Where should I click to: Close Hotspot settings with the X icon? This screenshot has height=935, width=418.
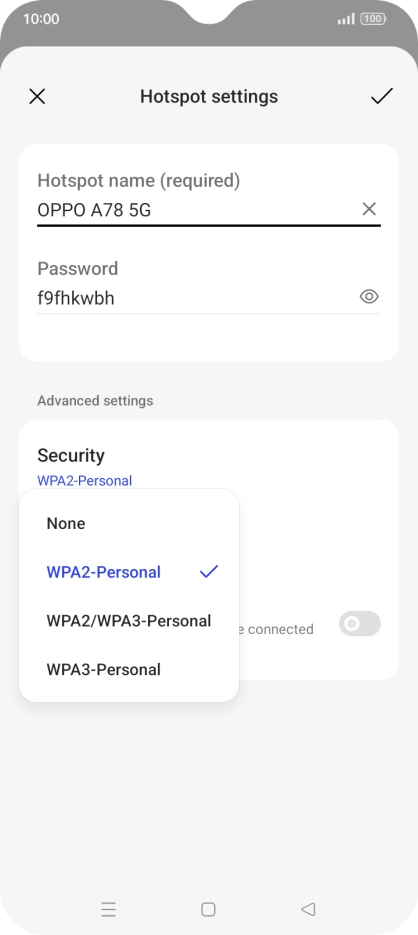pos(37,97)
